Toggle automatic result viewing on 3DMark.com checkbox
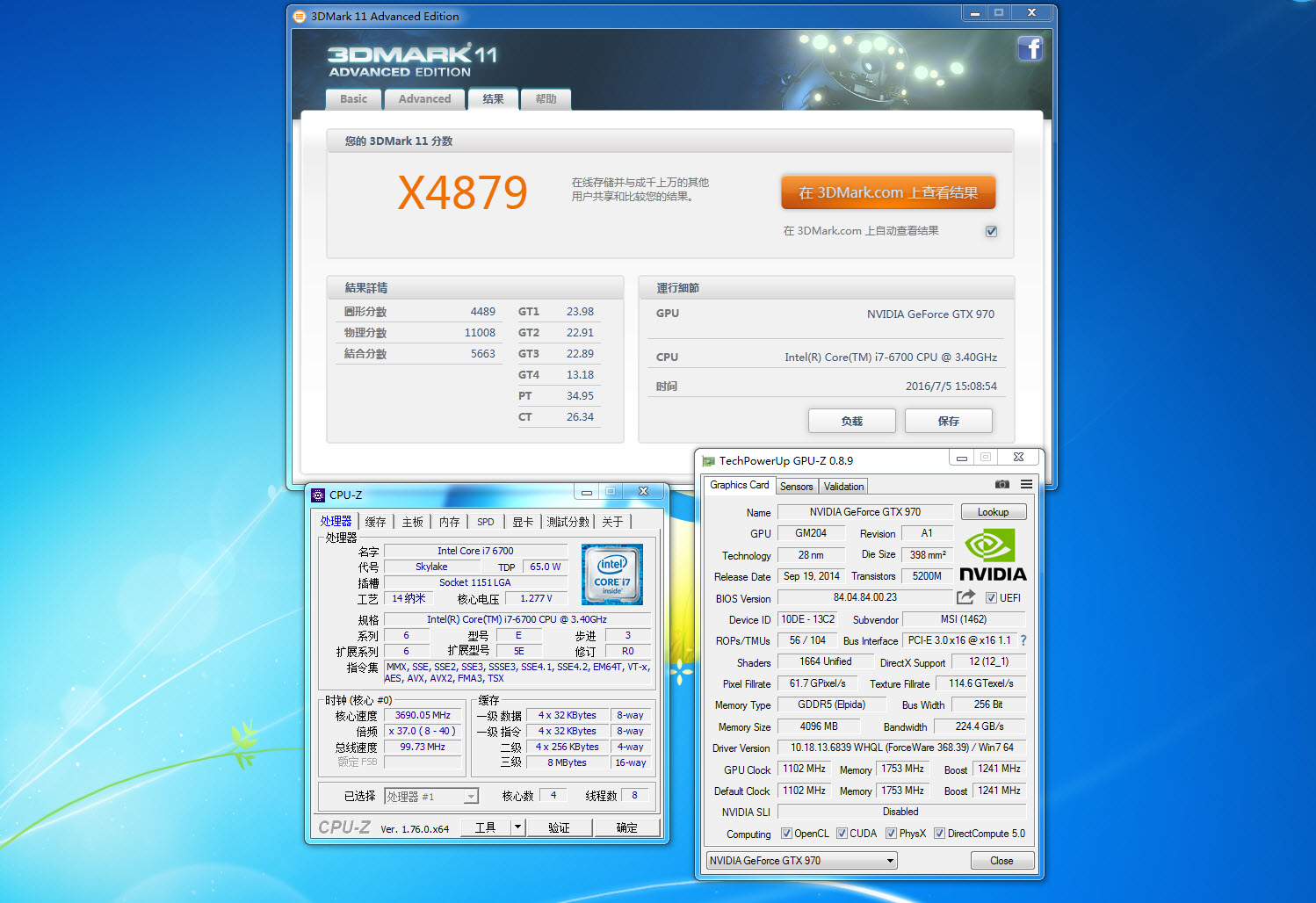Viewport: 1316px width, 903px height. pos(991,231)
